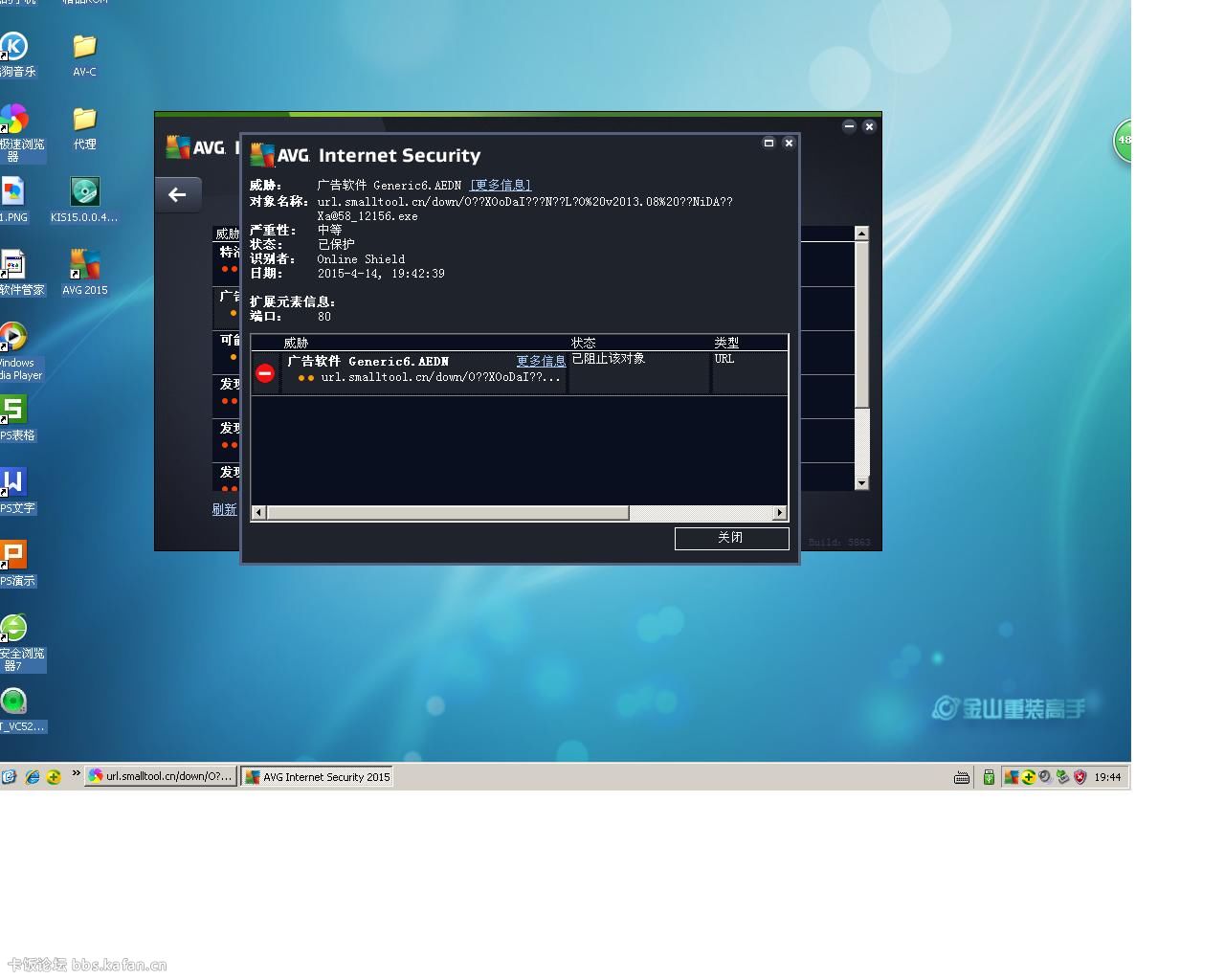Click the yellow-green plus tray icon
The height and width of the screenshot is (980, 1225).
1028,777
